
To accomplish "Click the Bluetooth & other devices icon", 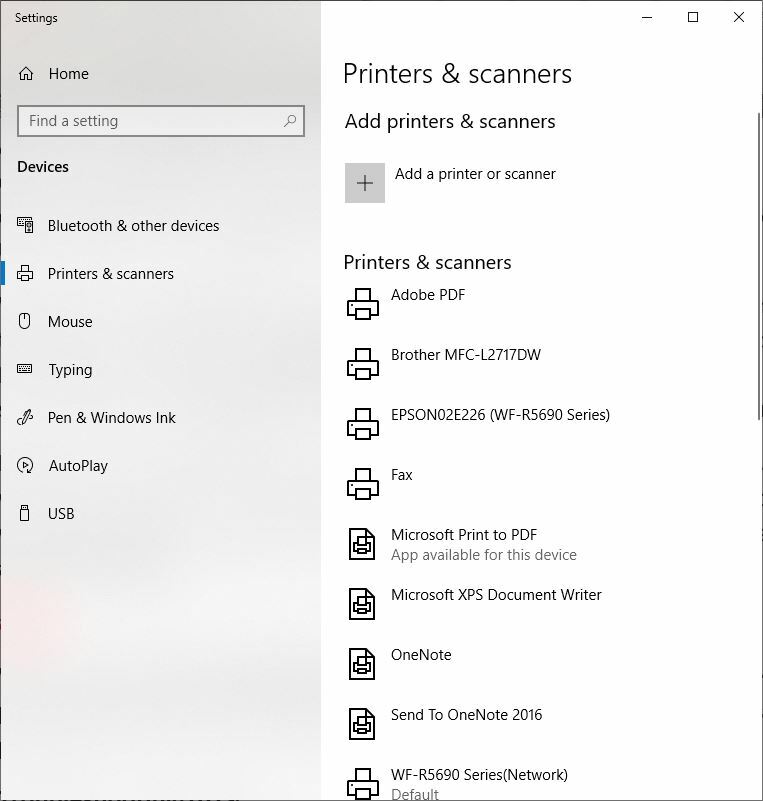I will [25, 225].
